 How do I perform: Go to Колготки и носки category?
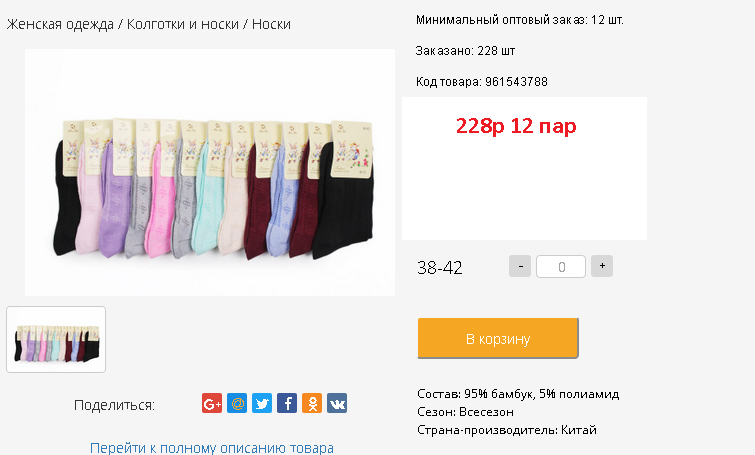point(182,24)
